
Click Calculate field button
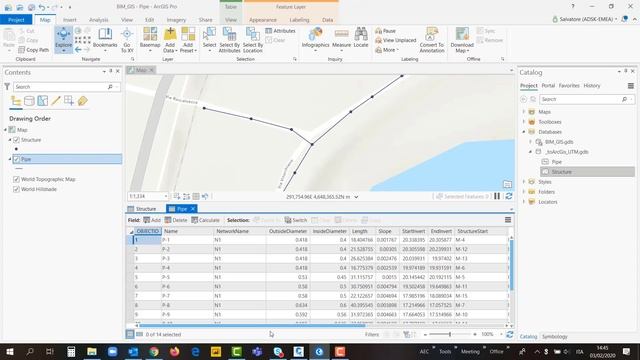[x=205, y=220]
